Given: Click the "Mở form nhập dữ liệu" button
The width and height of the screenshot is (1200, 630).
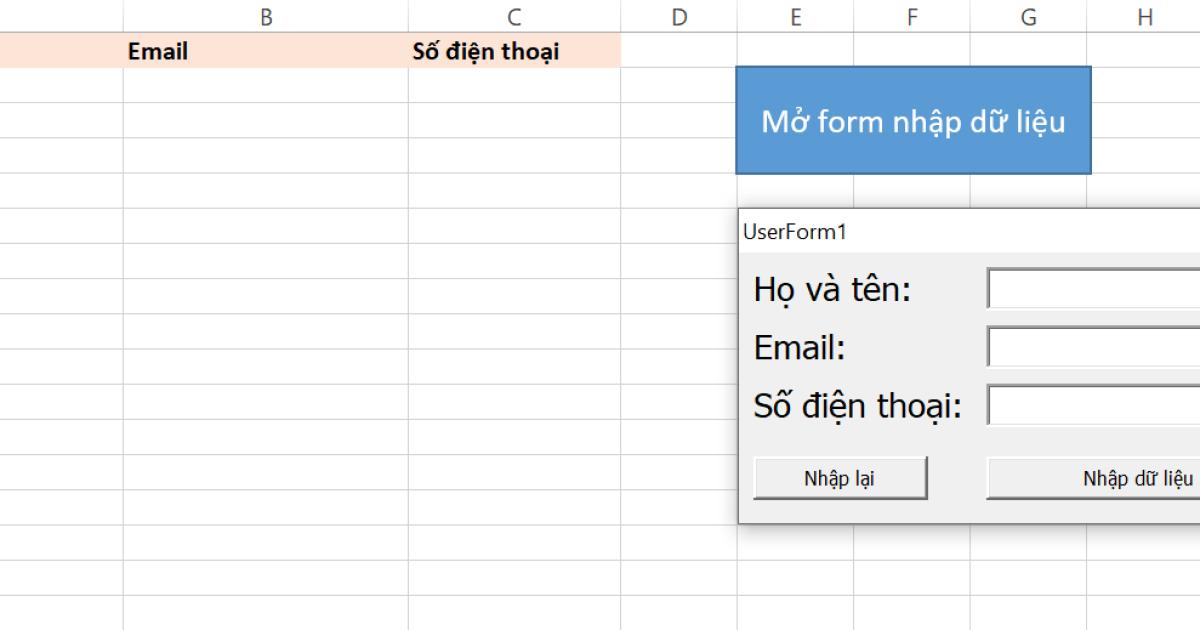Looking at the screenshot, I should coord(913,120).
